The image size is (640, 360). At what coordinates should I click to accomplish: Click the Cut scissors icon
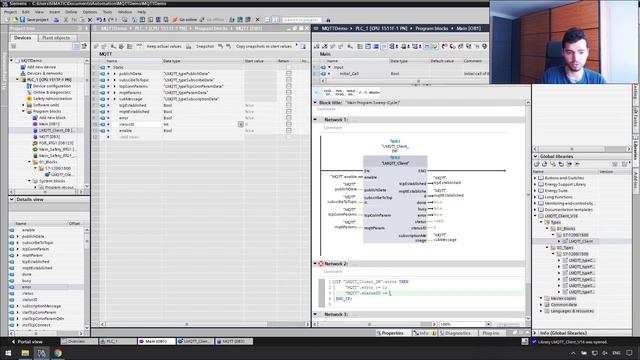click(66, 20)
